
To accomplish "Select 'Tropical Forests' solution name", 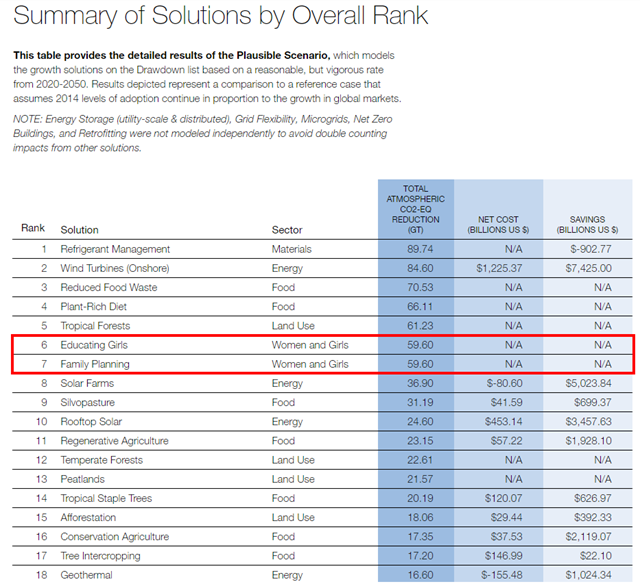I will pos(95,326).
